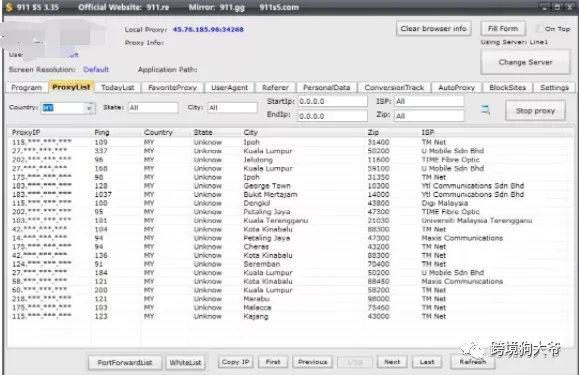Click the Copy IP button

236,362
